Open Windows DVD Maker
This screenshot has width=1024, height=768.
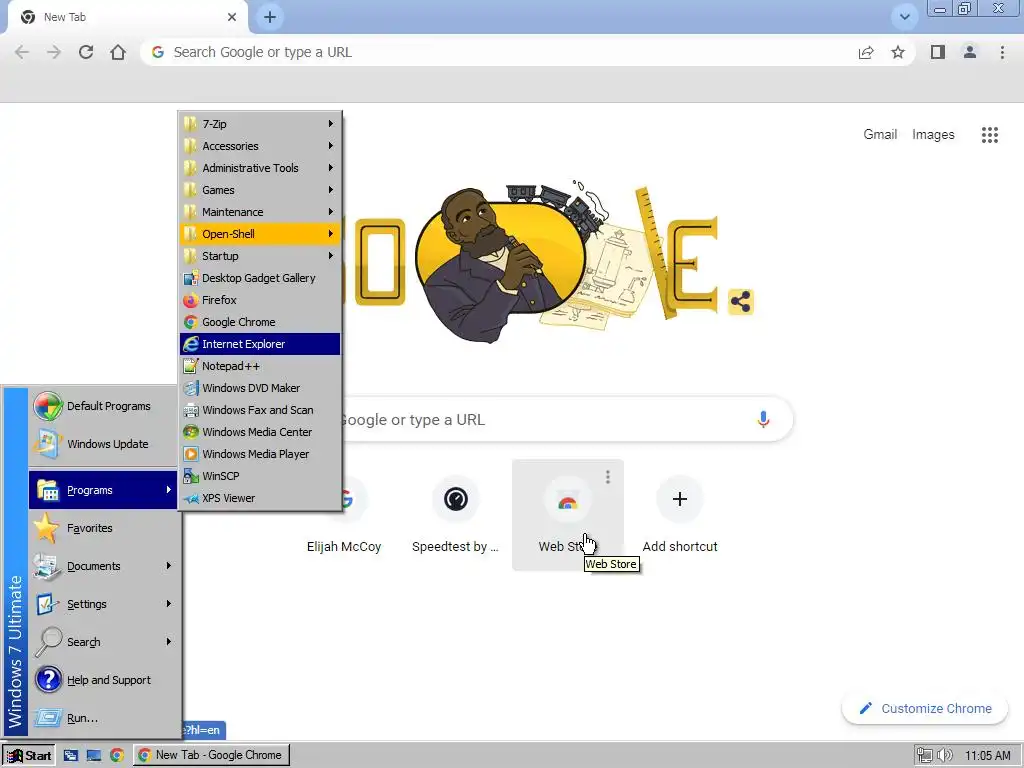pyautogui.click(x=260, y=388)
